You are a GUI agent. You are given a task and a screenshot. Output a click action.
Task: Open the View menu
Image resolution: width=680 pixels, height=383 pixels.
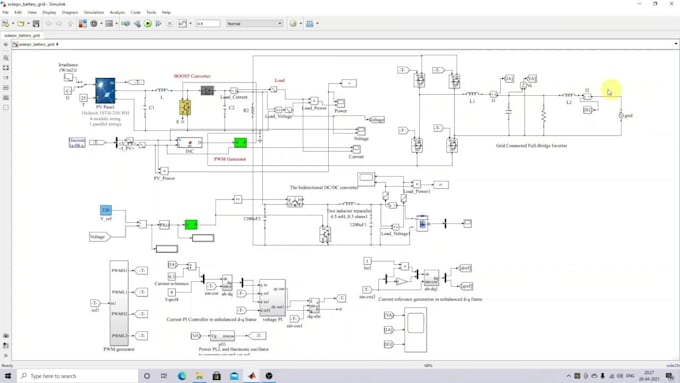point(32,12)
